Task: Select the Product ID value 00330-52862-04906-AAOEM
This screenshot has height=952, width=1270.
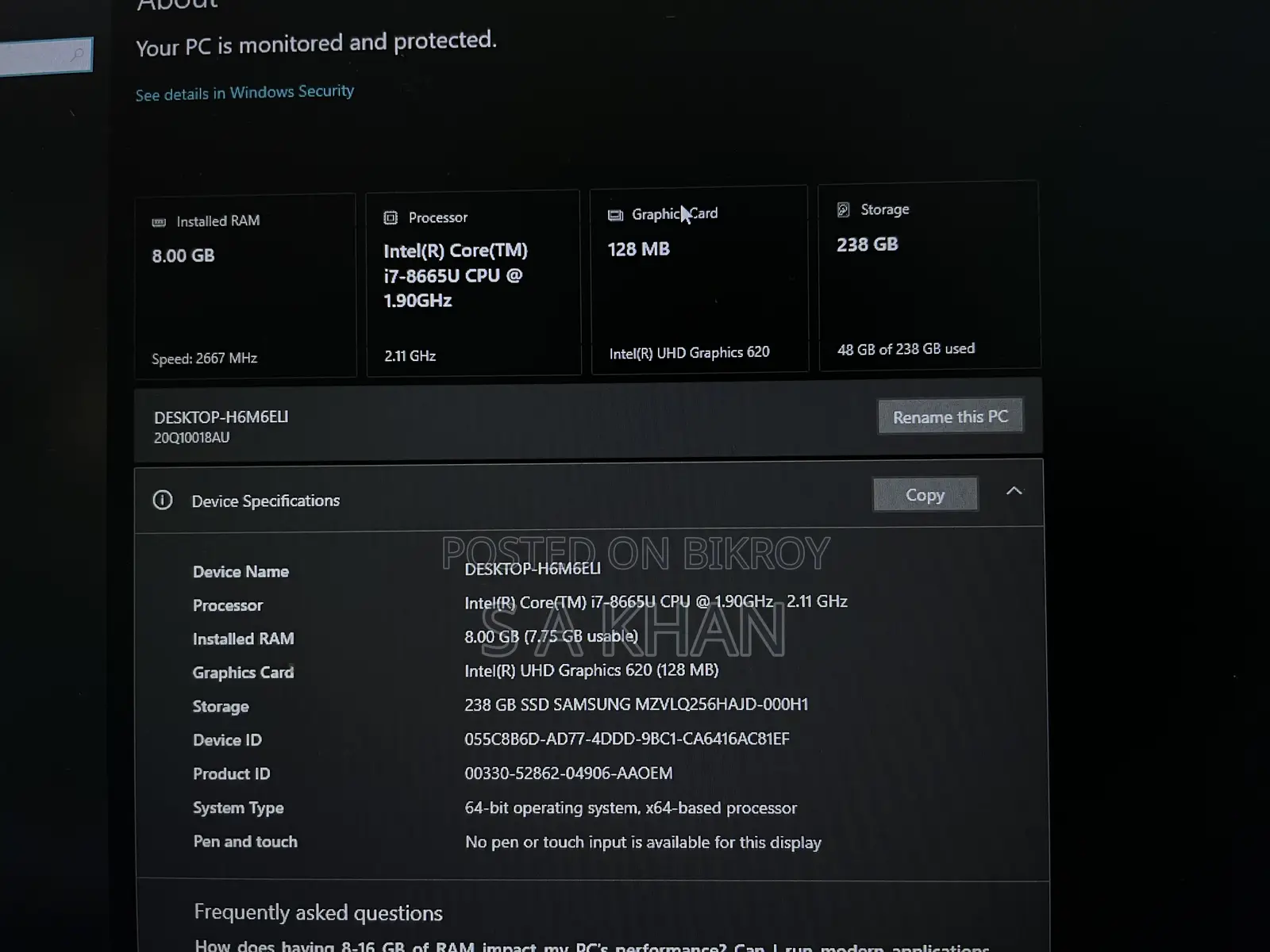Action: pos(568,773)
